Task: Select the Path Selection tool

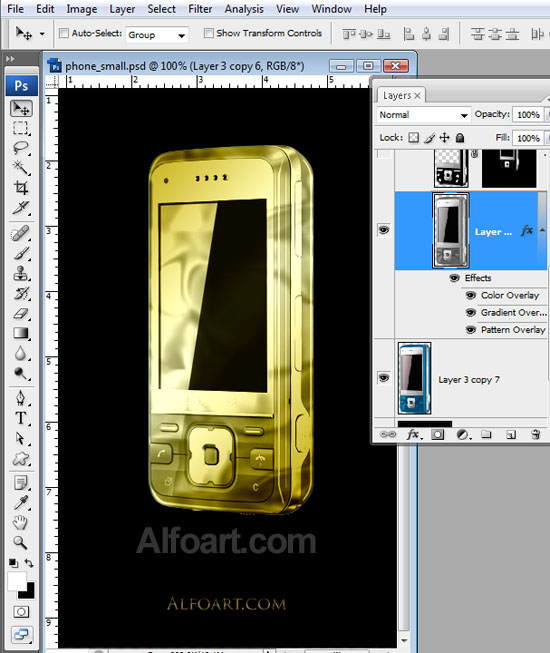Action: click(21, 438)
